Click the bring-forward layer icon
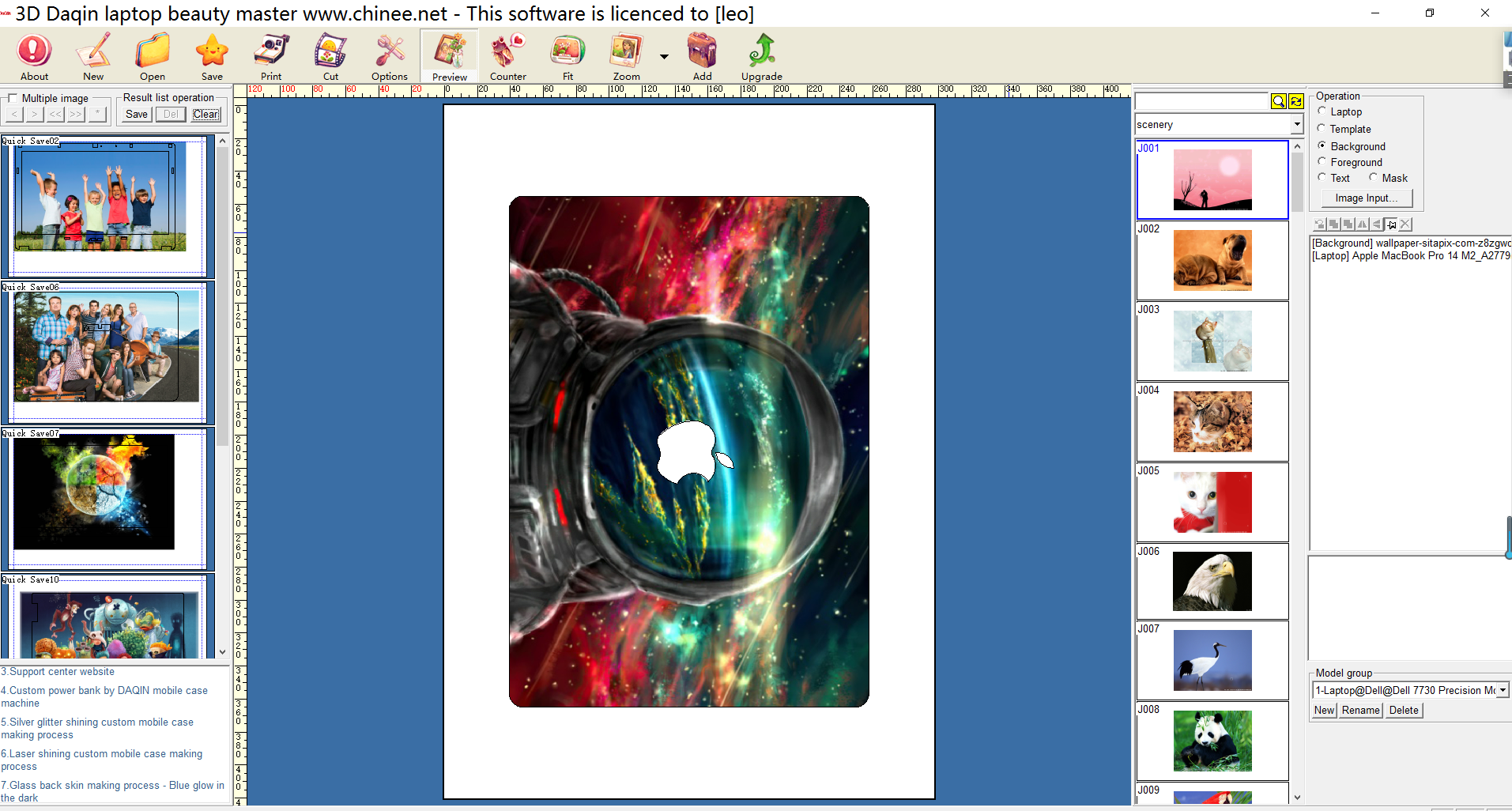This screenshot has width=1512, height=811. point(1334,224)
